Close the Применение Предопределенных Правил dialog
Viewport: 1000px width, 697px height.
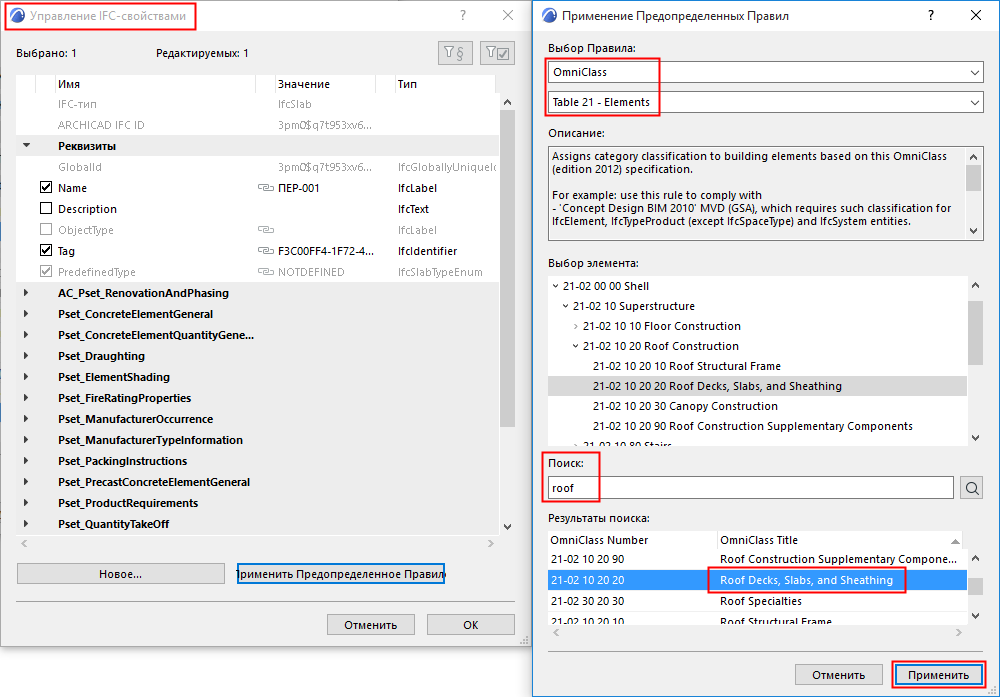pos(976,15)
